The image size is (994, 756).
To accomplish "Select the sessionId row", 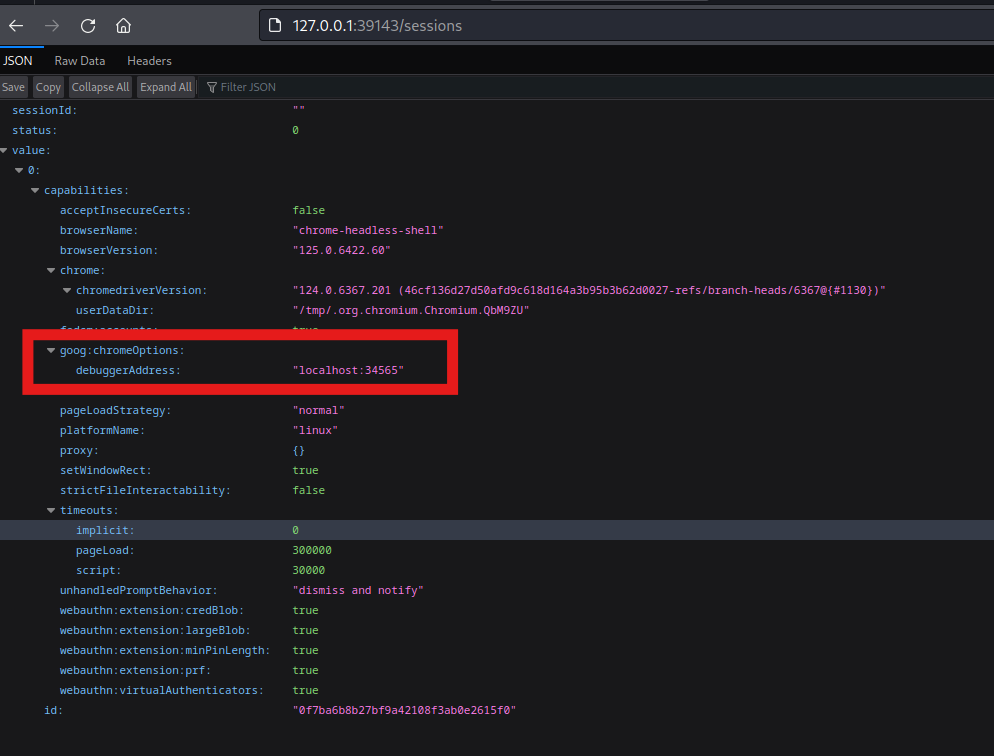I will (497, 110).
